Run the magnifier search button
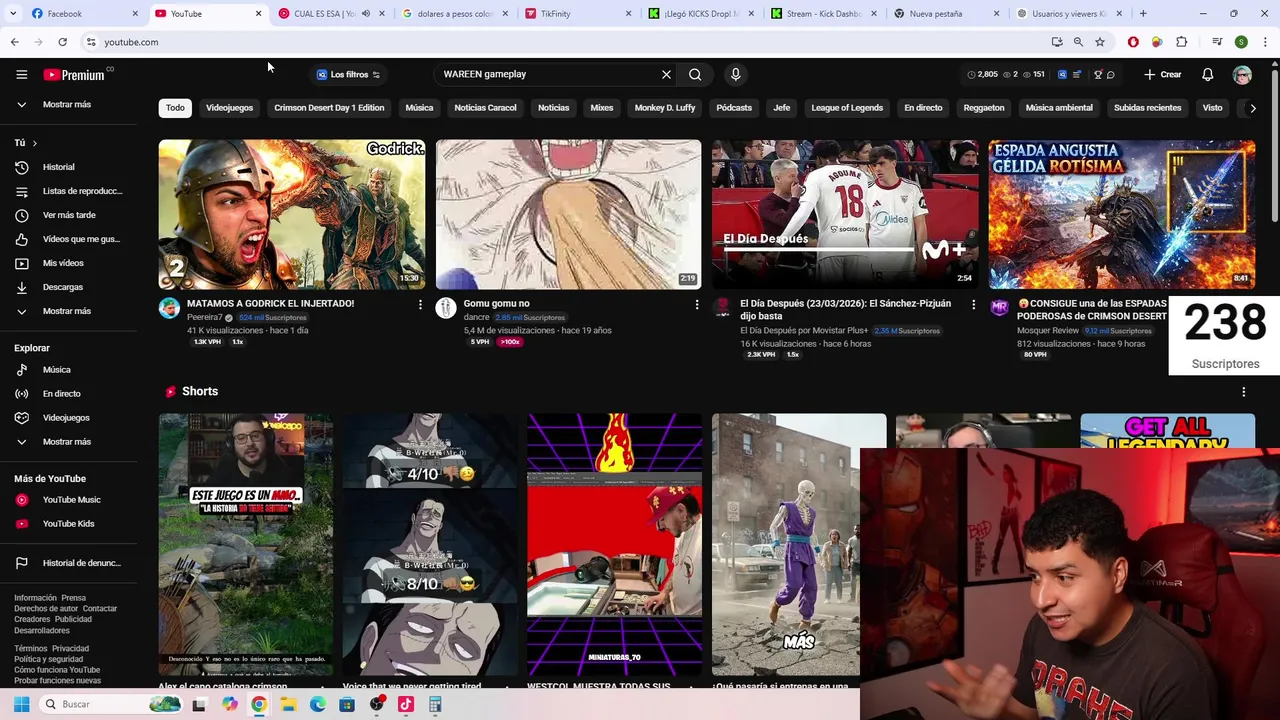This screenshot has width=1280, height=720. pyautogui.click(x=695, y=74)
